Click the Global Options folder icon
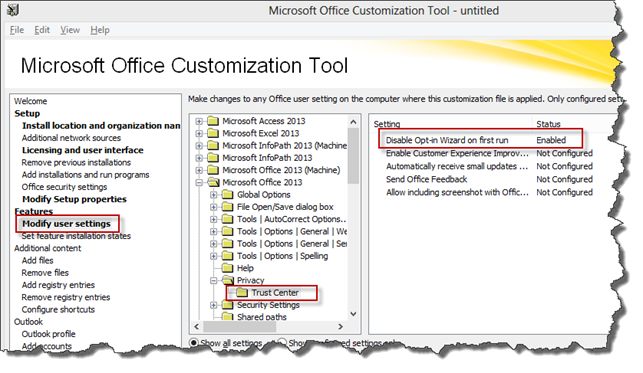 click(x=228, y=195)
